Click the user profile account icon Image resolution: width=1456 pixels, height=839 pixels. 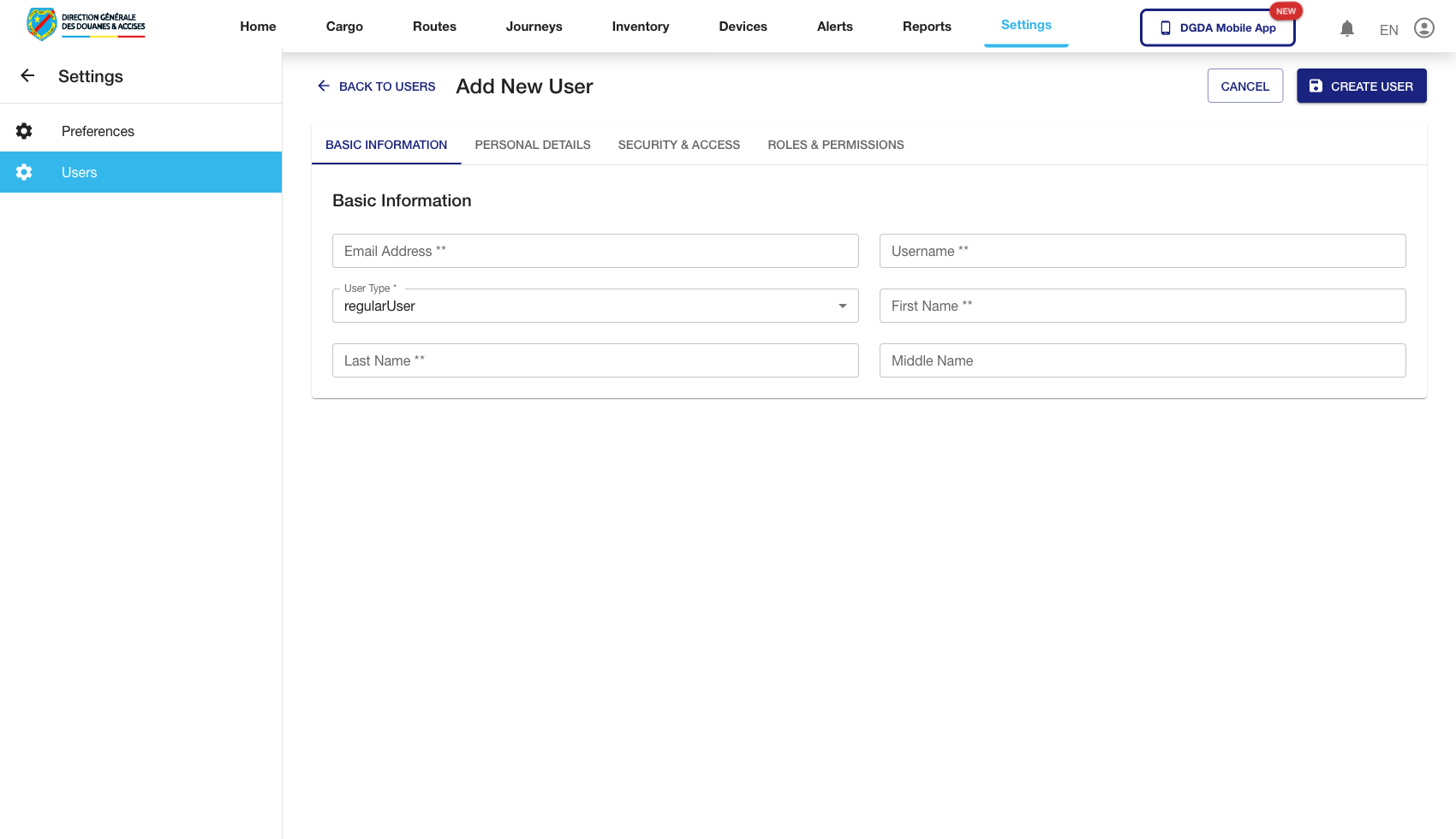click(1424, 28)
